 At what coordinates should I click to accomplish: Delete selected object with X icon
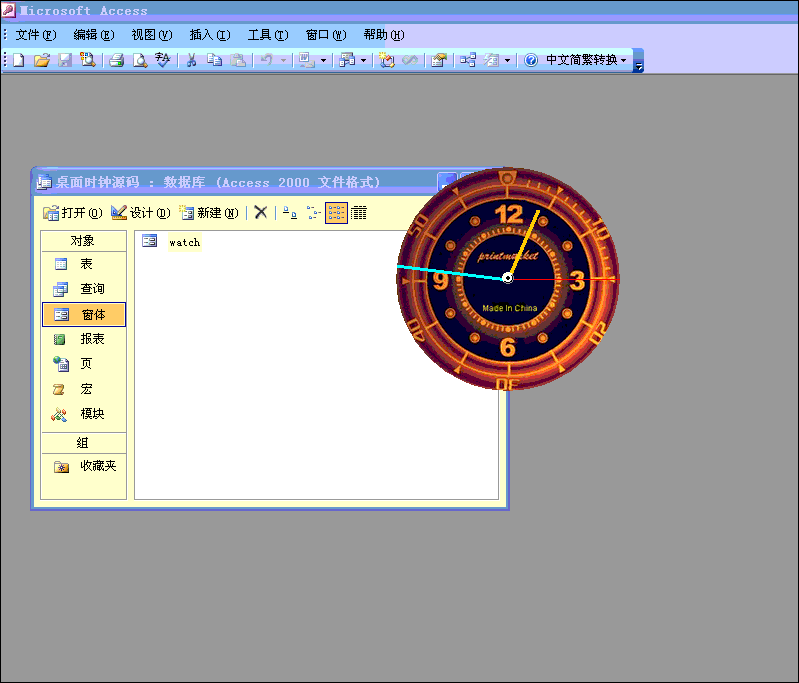pyautogui.click(x=260, y=213)
